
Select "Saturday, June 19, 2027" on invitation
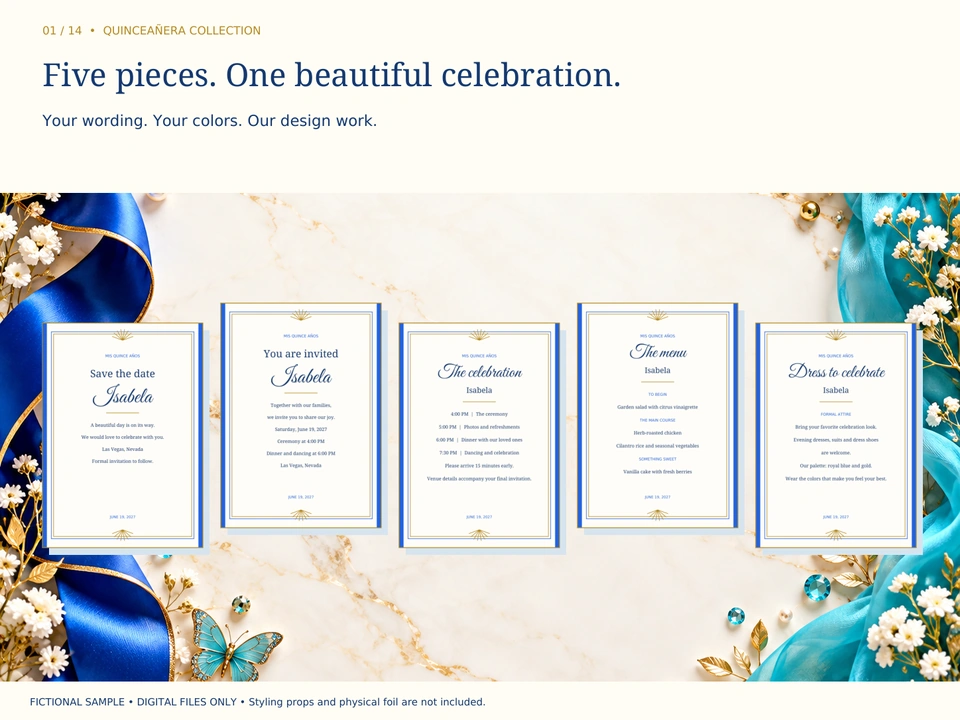point(301,429)
